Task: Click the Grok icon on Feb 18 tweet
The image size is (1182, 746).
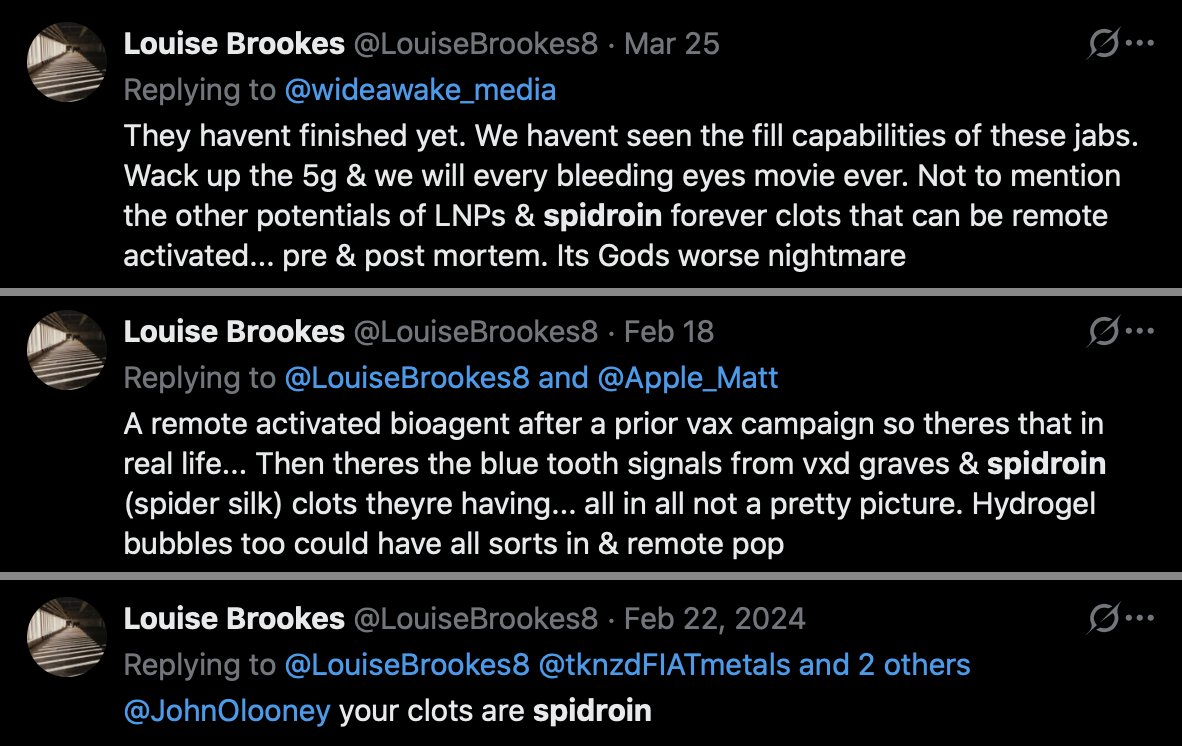Action: tap(1104, 331)
